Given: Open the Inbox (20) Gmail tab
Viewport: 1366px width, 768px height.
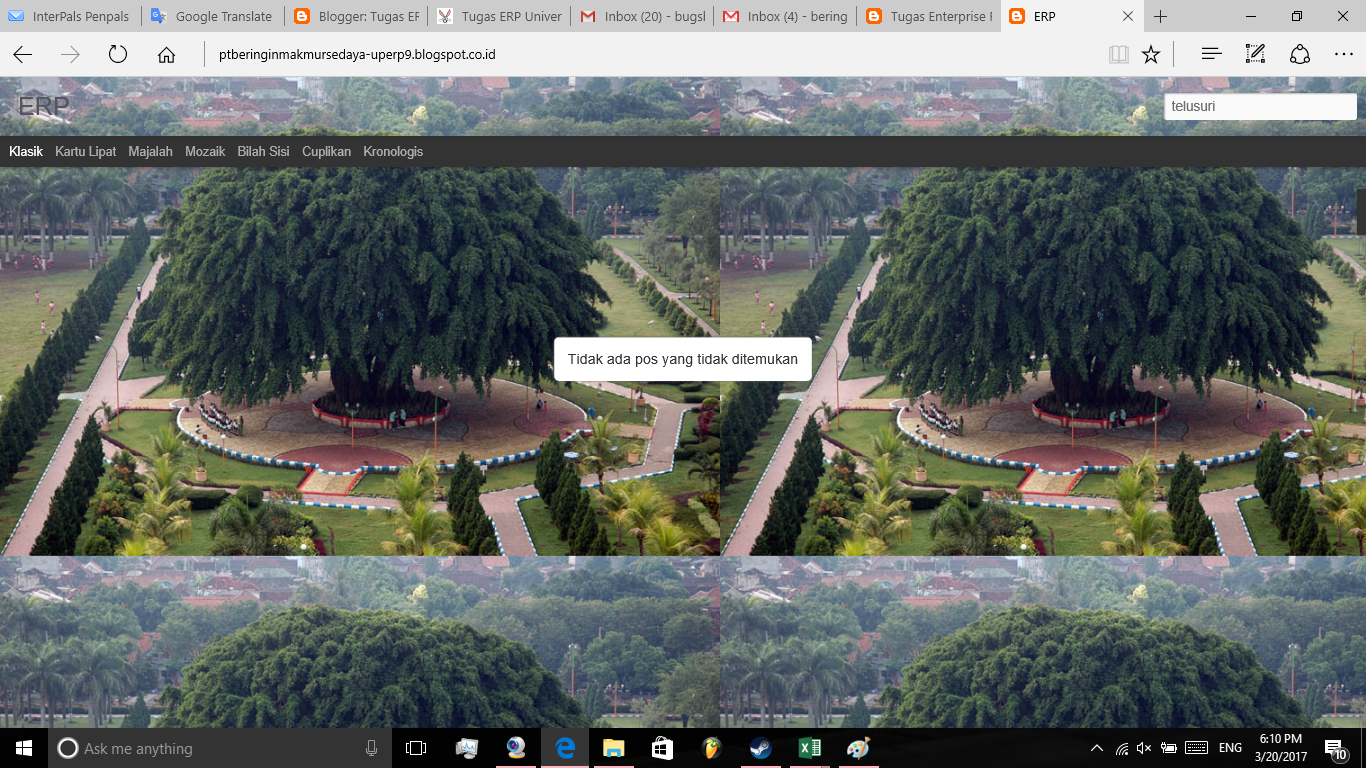Looking at the screenshot, I should [643, 16].
